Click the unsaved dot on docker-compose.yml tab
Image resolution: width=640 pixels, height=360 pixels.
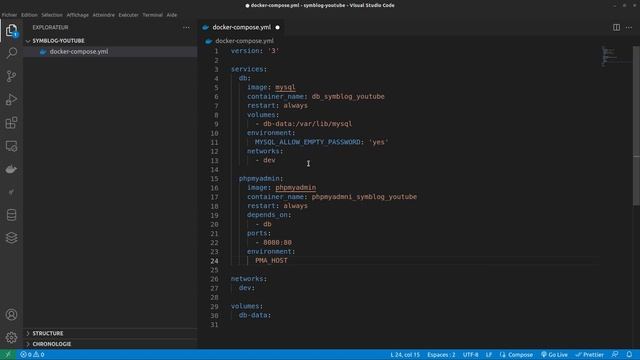(x=278, y=27)
